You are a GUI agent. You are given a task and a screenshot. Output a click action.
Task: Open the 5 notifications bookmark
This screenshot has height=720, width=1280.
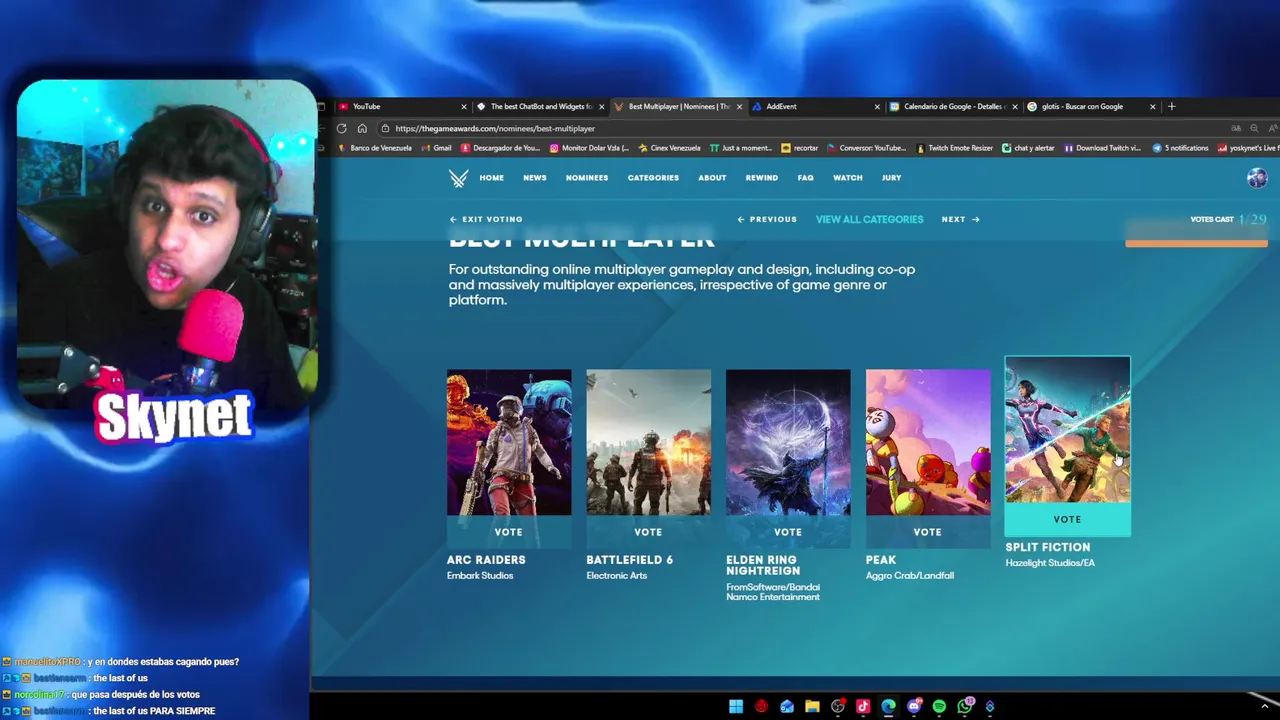point(1180,148)
